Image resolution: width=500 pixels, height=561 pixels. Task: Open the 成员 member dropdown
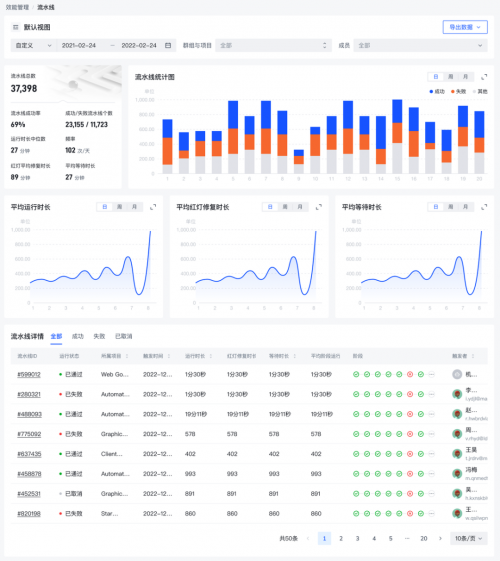pos(420,45)
